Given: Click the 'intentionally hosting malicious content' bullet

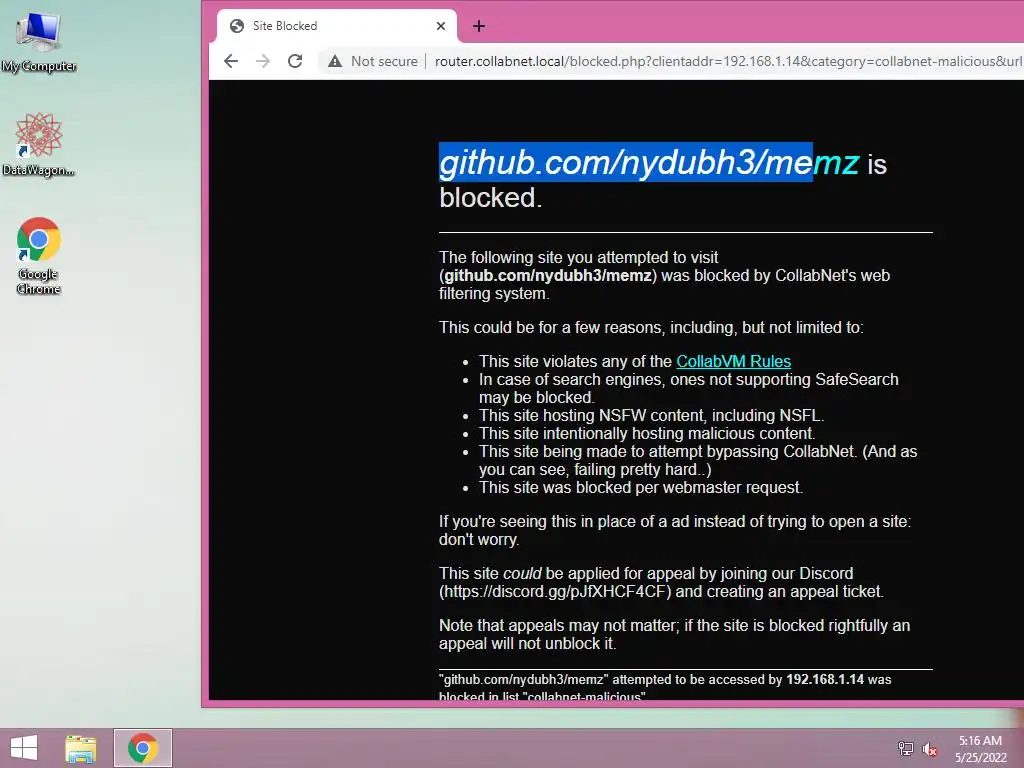Looking at the screenshot, I should pos(647,434).
